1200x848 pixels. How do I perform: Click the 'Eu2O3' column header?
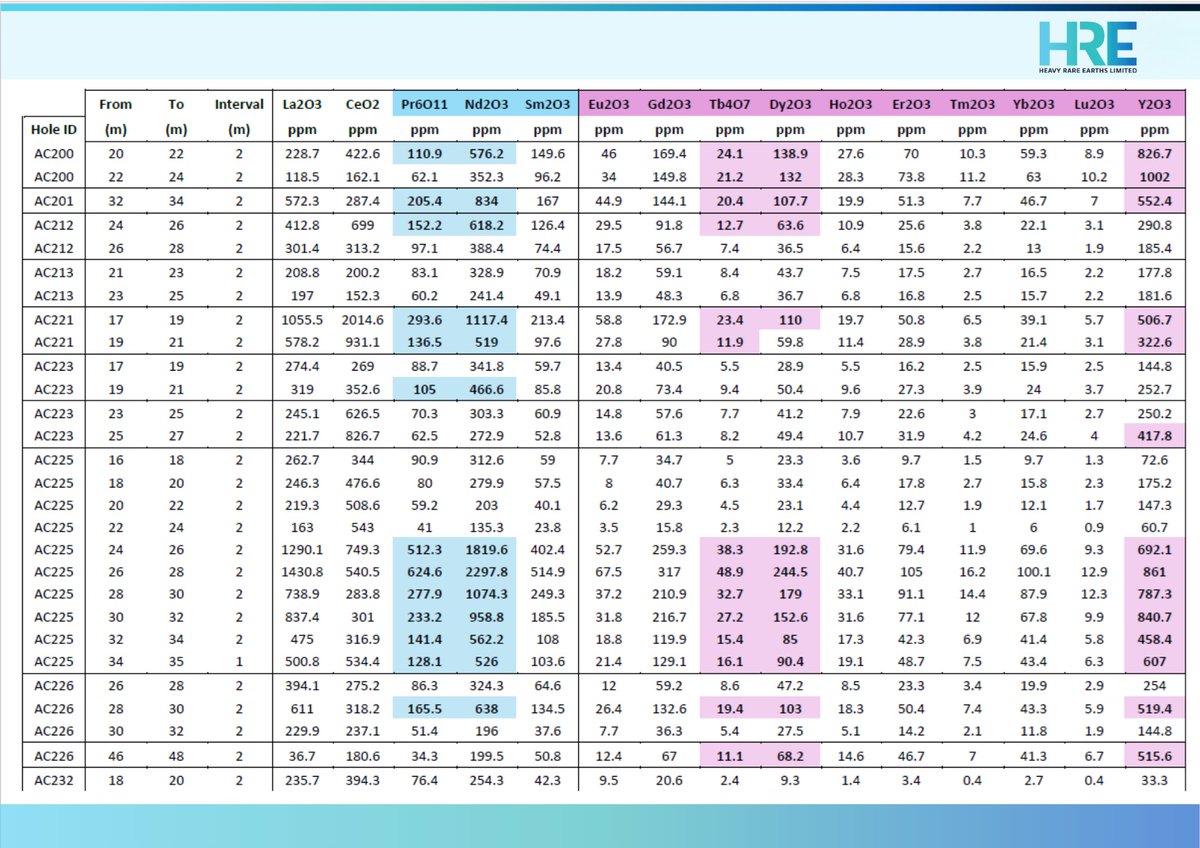pyautogui.click(x=609, y=104)
